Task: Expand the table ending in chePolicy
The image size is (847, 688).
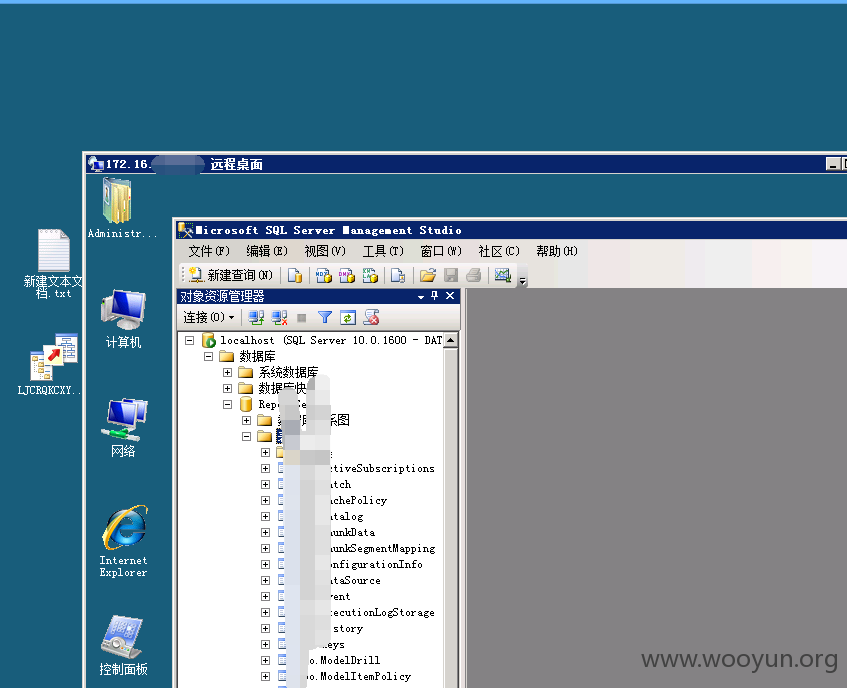Action: (x=265, y=500)
